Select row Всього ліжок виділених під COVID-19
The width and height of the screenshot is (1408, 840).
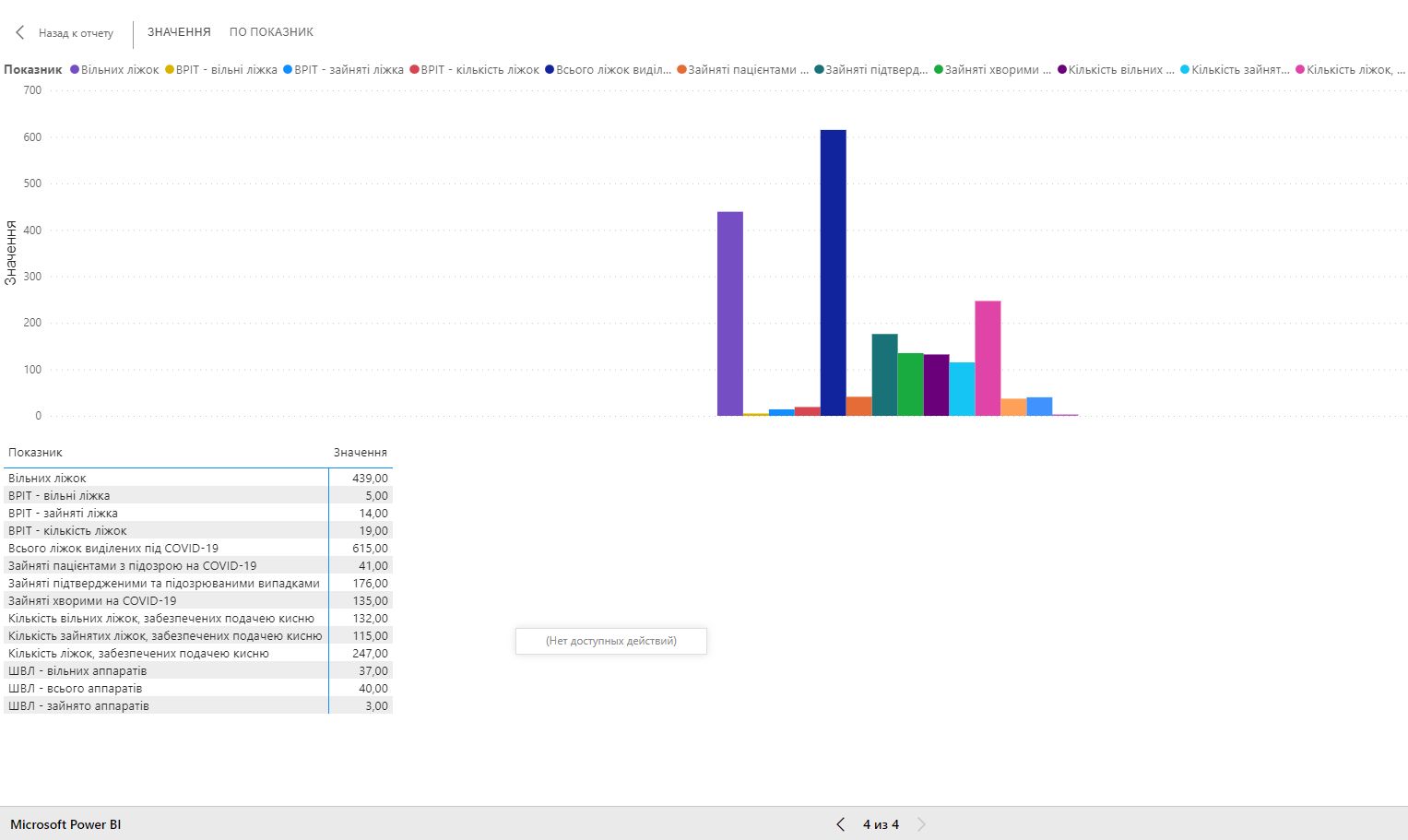click(113, 548)
